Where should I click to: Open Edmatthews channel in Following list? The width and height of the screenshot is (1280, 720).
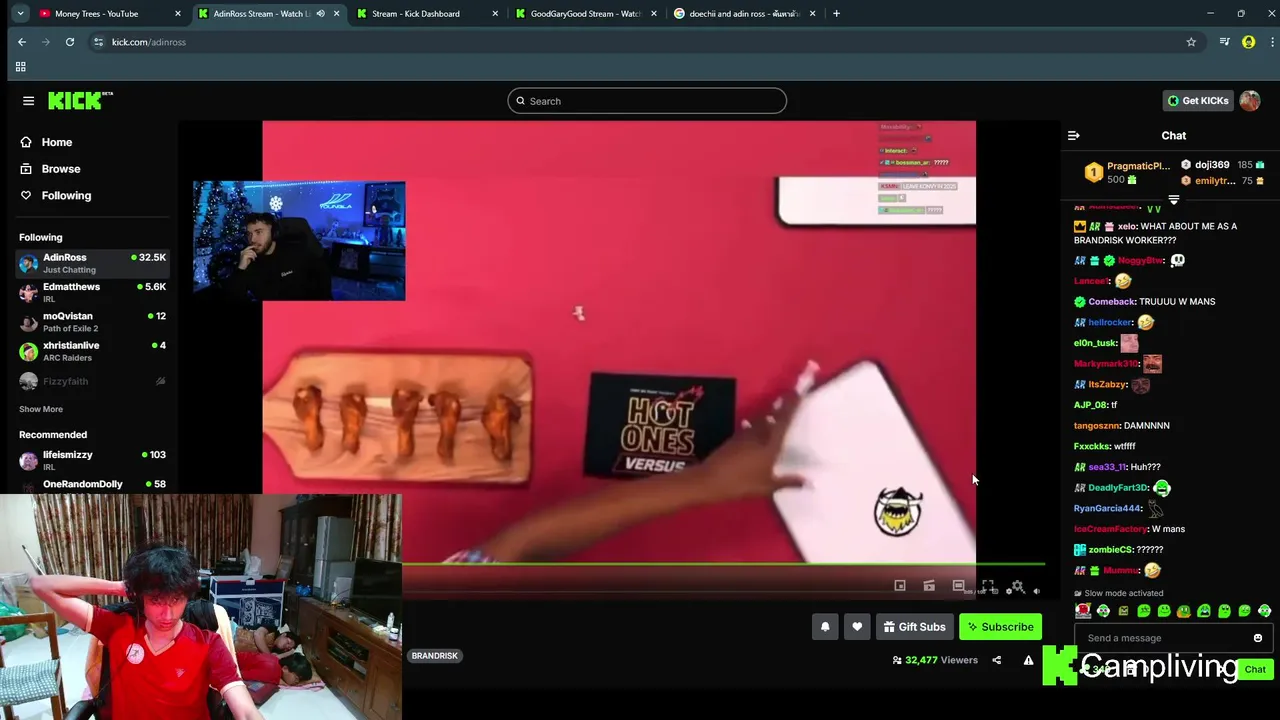point(93,292)
